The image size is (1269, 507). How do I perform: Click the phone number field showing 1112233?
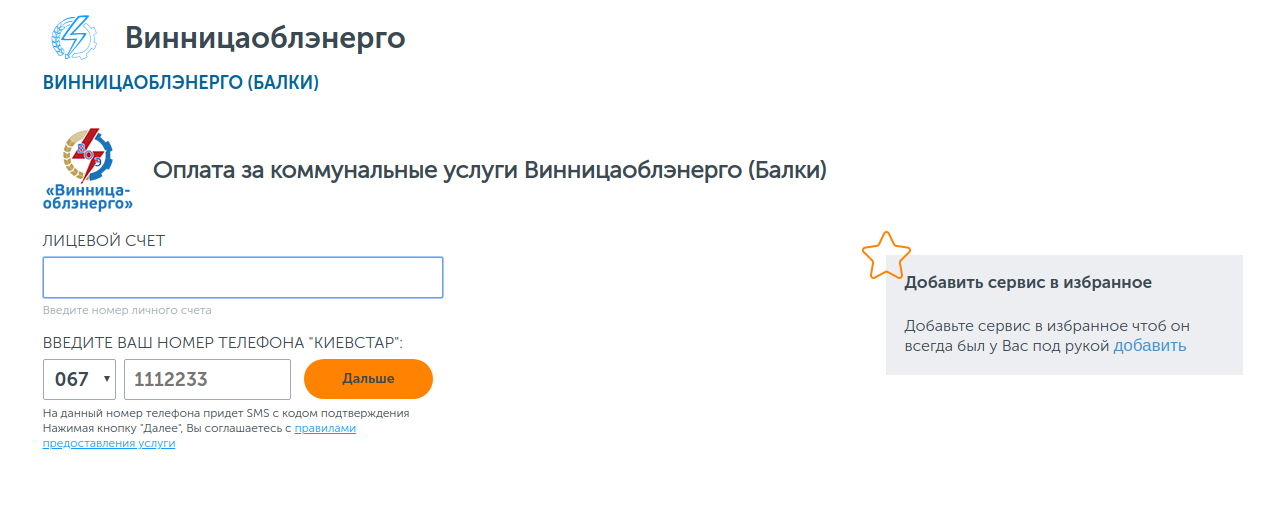coord(207,379)
